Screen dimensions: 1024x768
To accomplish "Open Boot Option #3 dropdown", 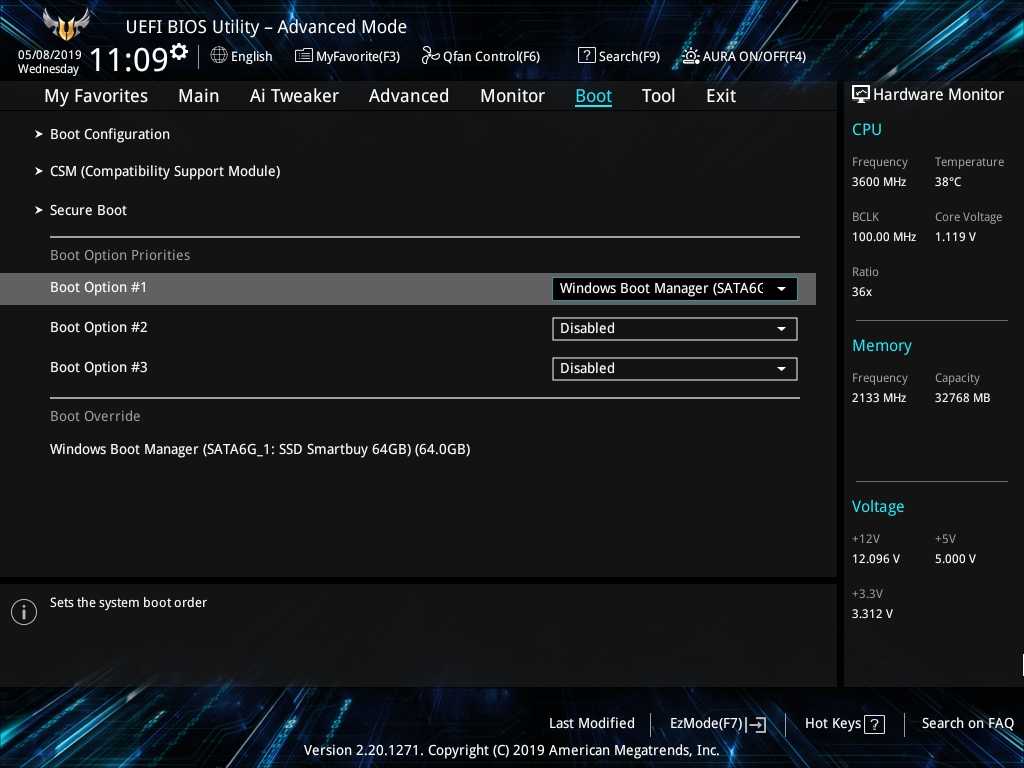I will pyautogui.click(x=674, y=369).
